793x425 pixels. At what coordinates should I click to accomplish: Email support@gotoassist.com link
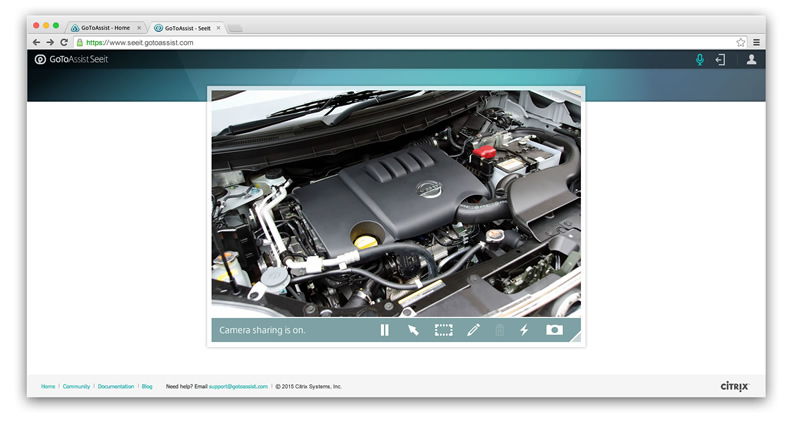pyautogui.click(x=238, y=387)
